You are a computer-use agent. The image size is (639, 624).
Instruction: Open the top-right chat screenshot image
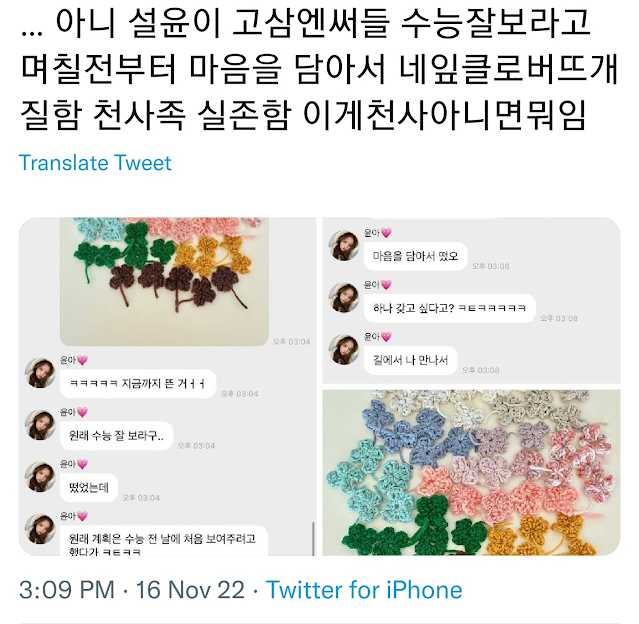[x=472, y=300]
